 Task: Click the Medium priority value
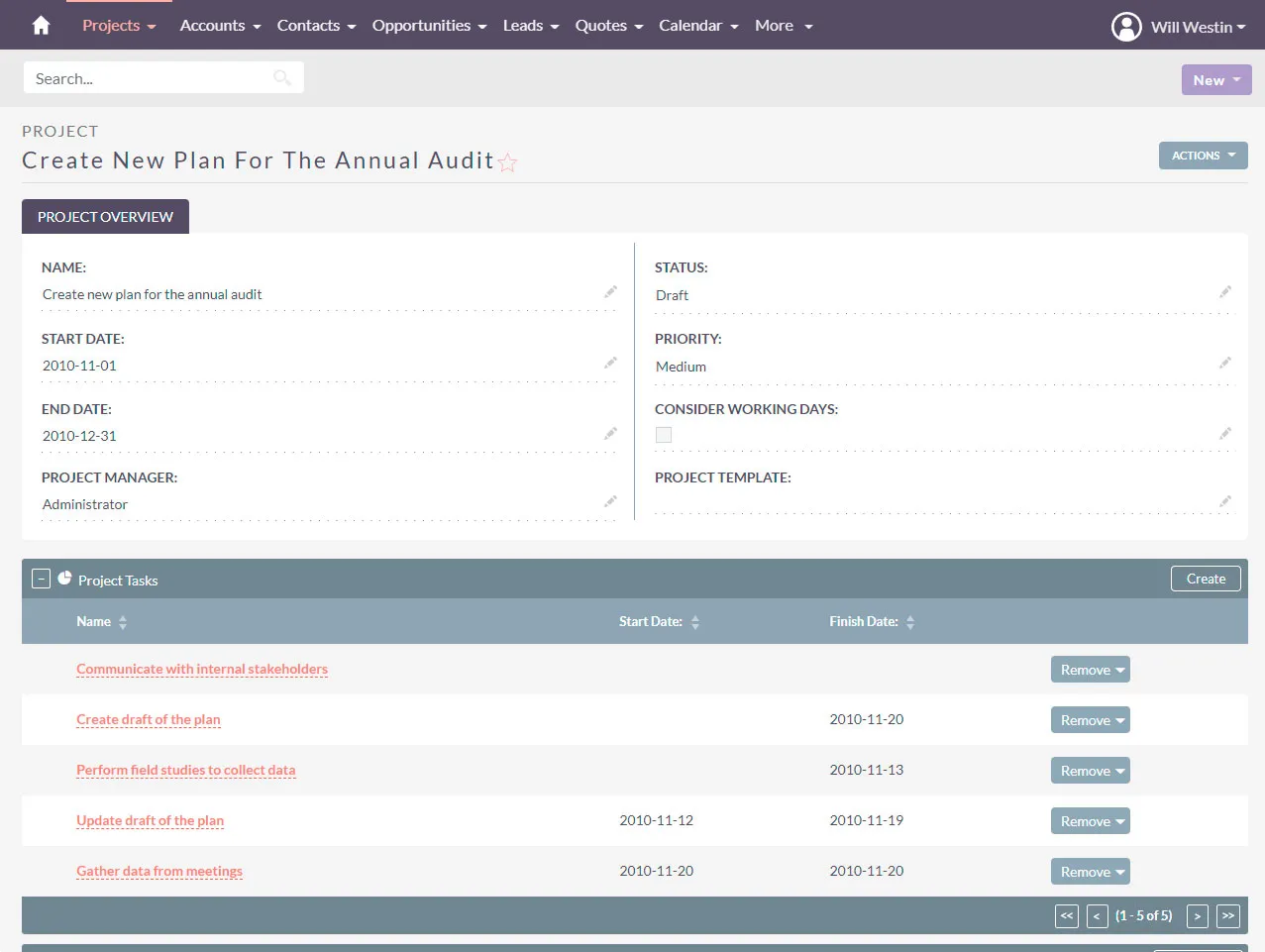point(681,367)
